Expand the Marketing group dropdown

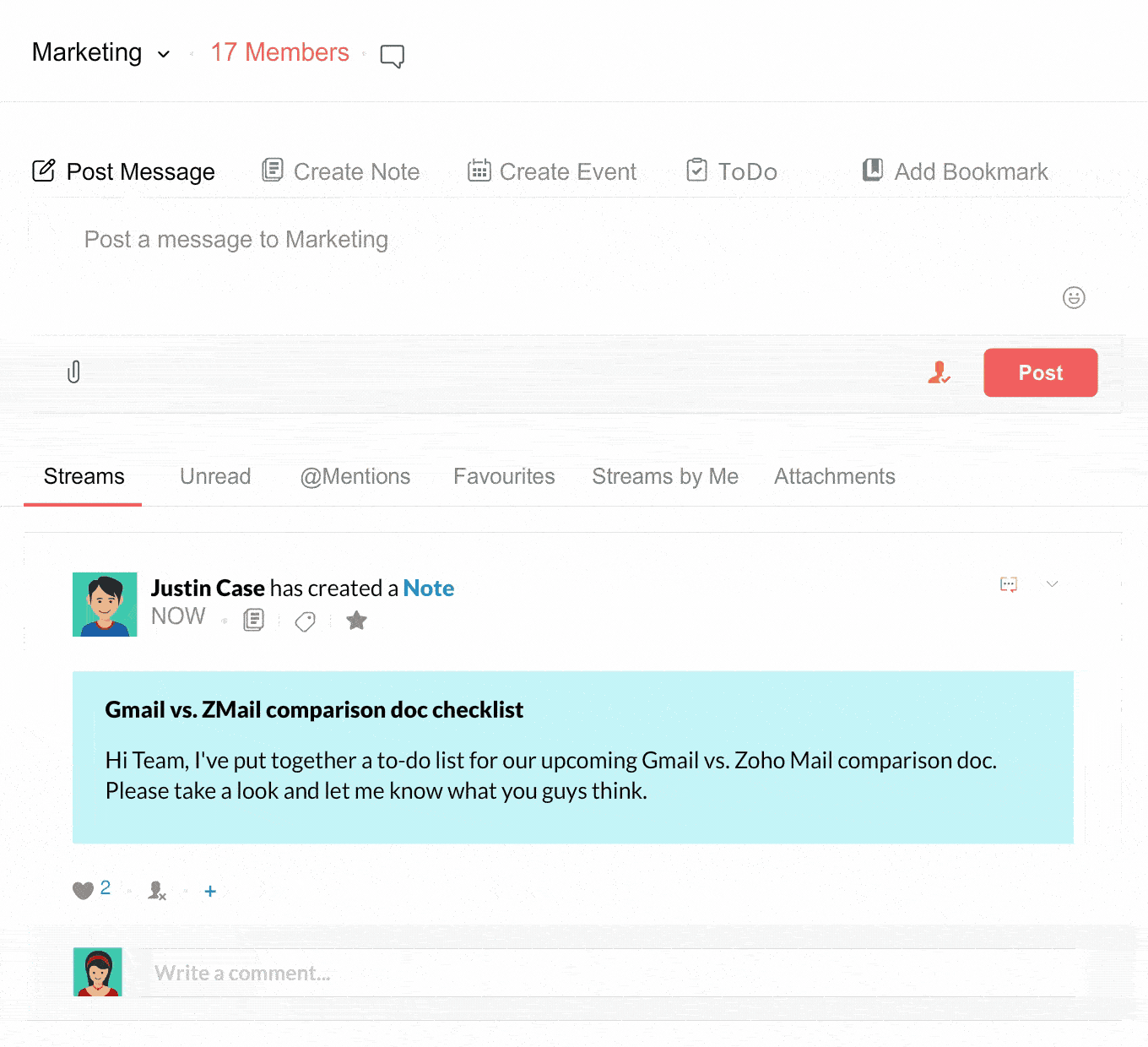tap(164, 55)
